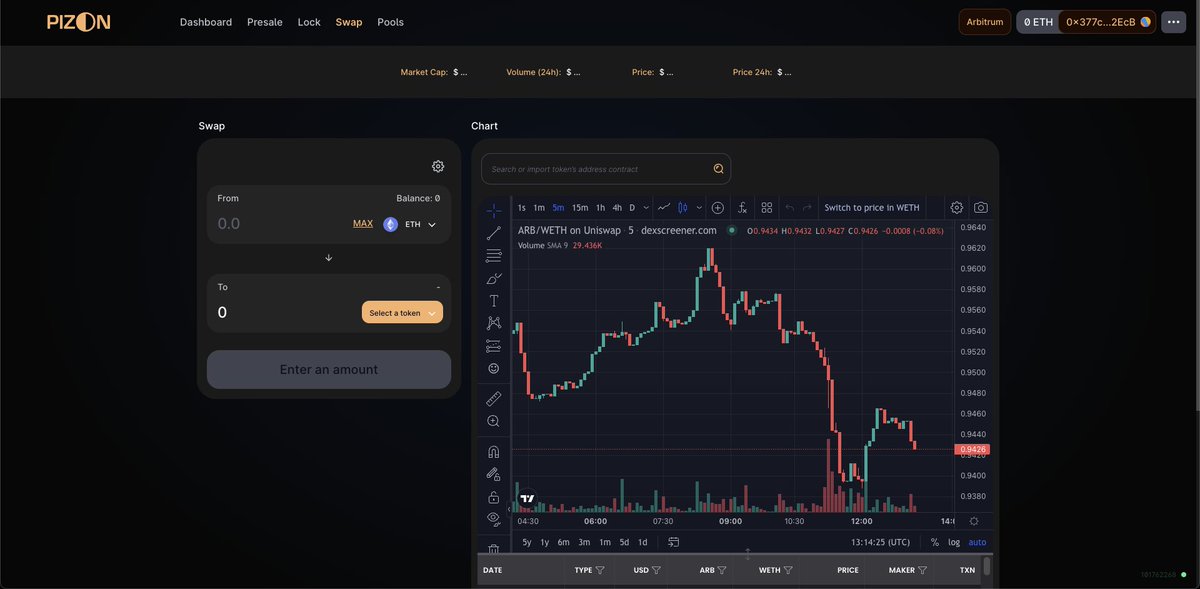Select the 15m chart interval
Screen dimensions: 1200x589
[x=580, y=208]
